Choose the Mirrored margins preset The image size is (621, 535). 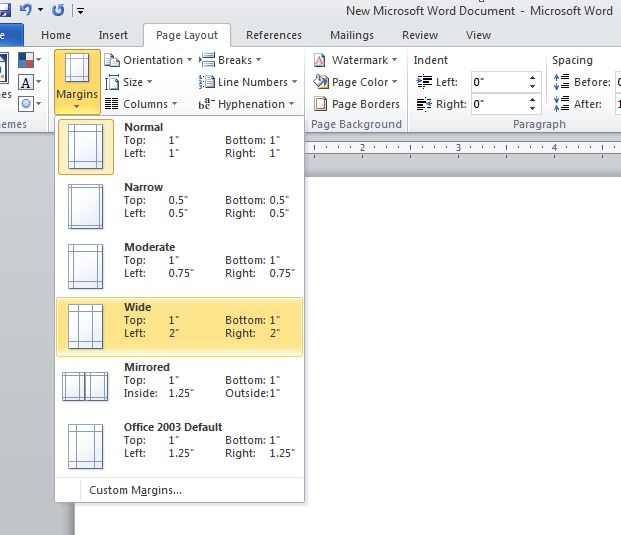180,387
